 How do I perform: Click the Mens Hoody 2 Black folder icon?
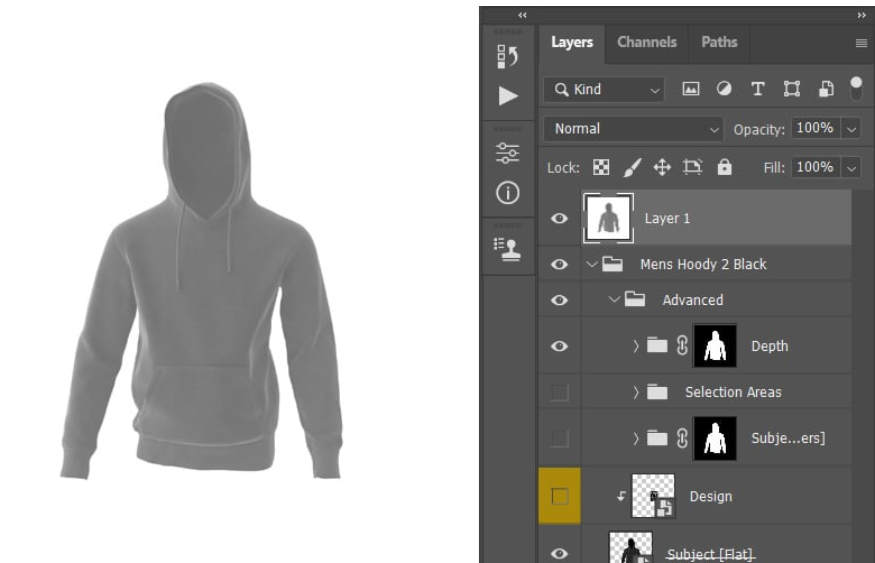pos(612,263)
